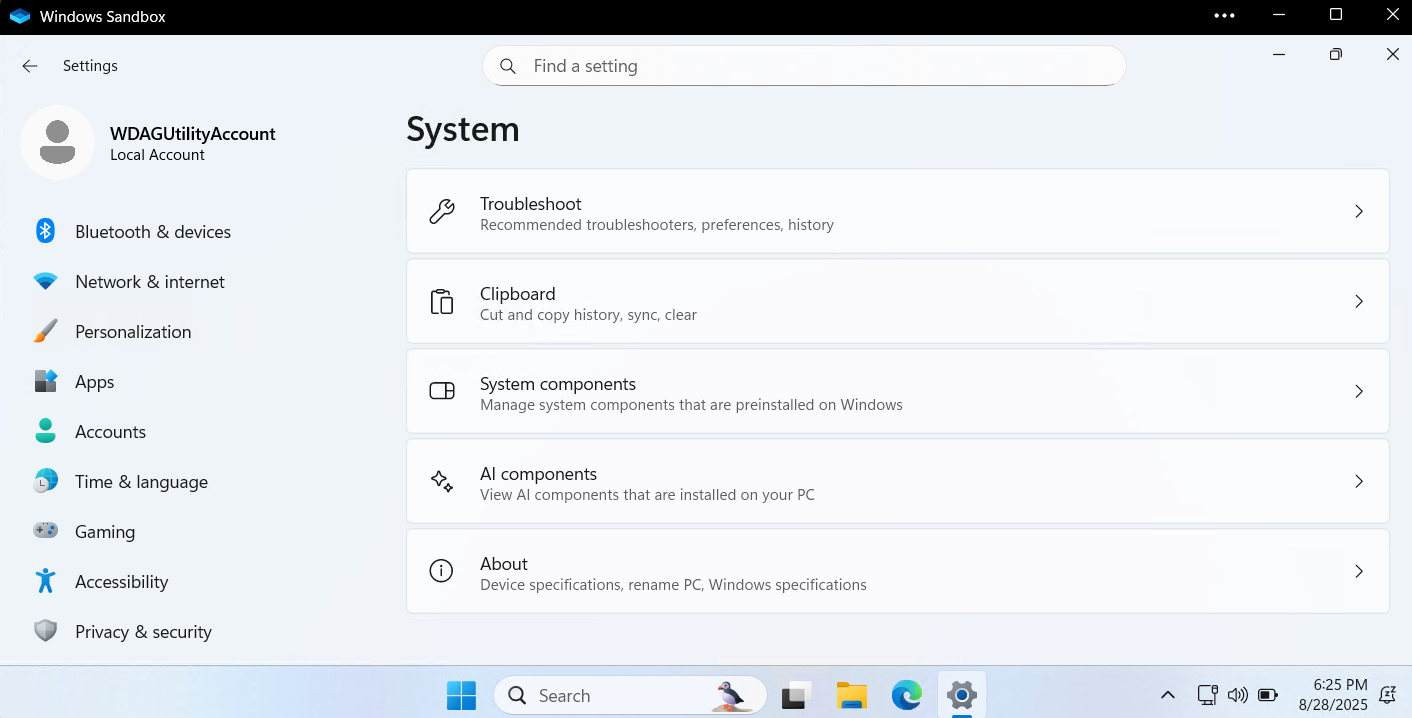Click the taskbar Search box
This screenshot has width=1412, height=718.
[x=630, y=695]
